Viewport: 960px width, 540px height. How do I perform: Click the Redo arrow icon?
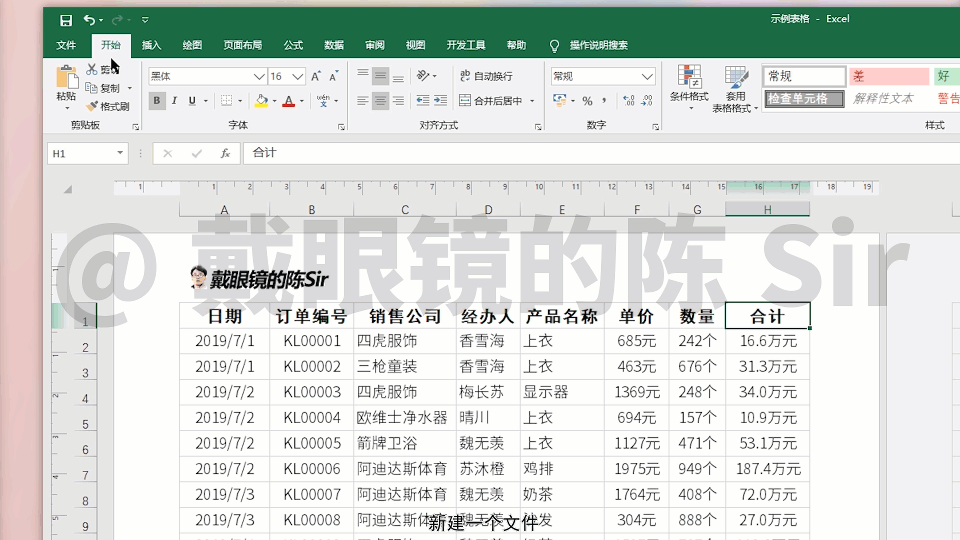pyautogui.click(x=117, y=20)
